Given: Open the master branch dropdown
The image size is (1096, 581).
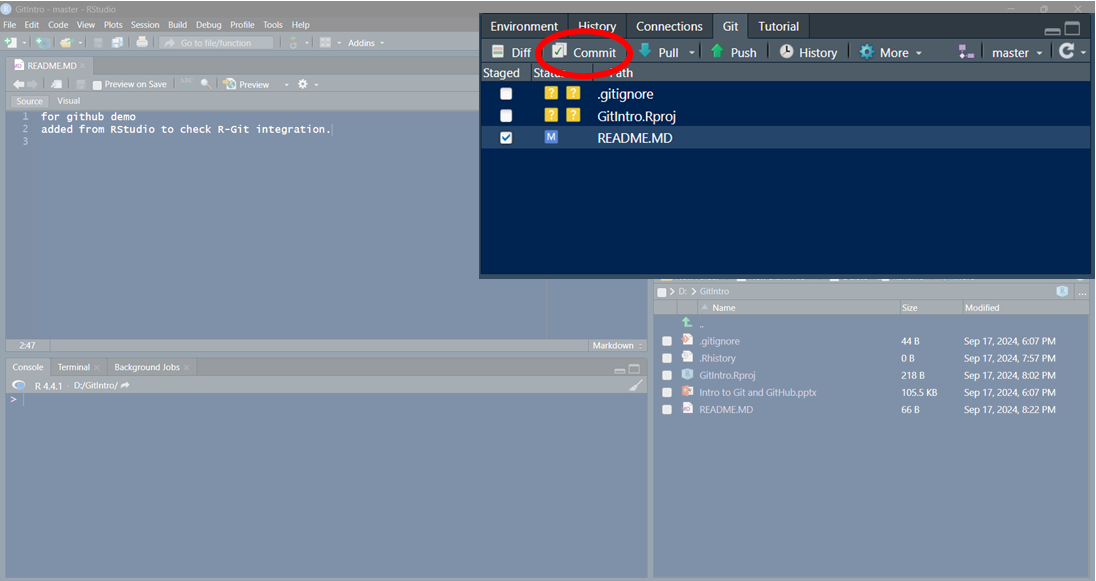Looking at the screenshot, I should pos(1017,53).
